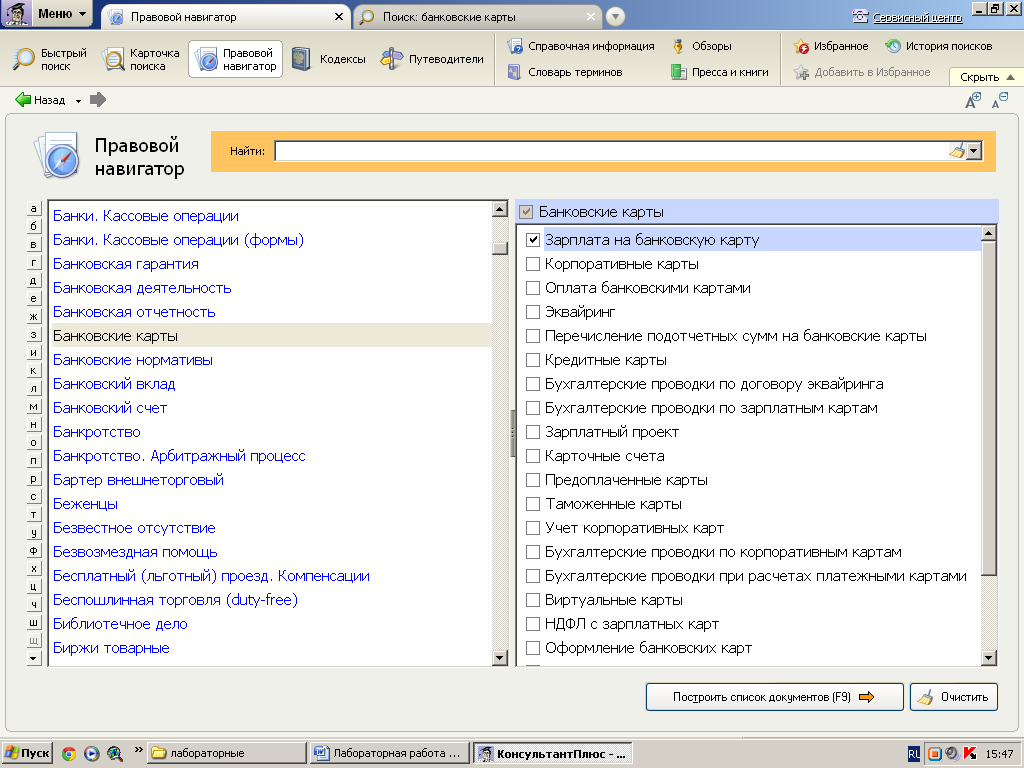Close Правовой навигатор tab
The image size is (1024, 768).
[338, 17]
